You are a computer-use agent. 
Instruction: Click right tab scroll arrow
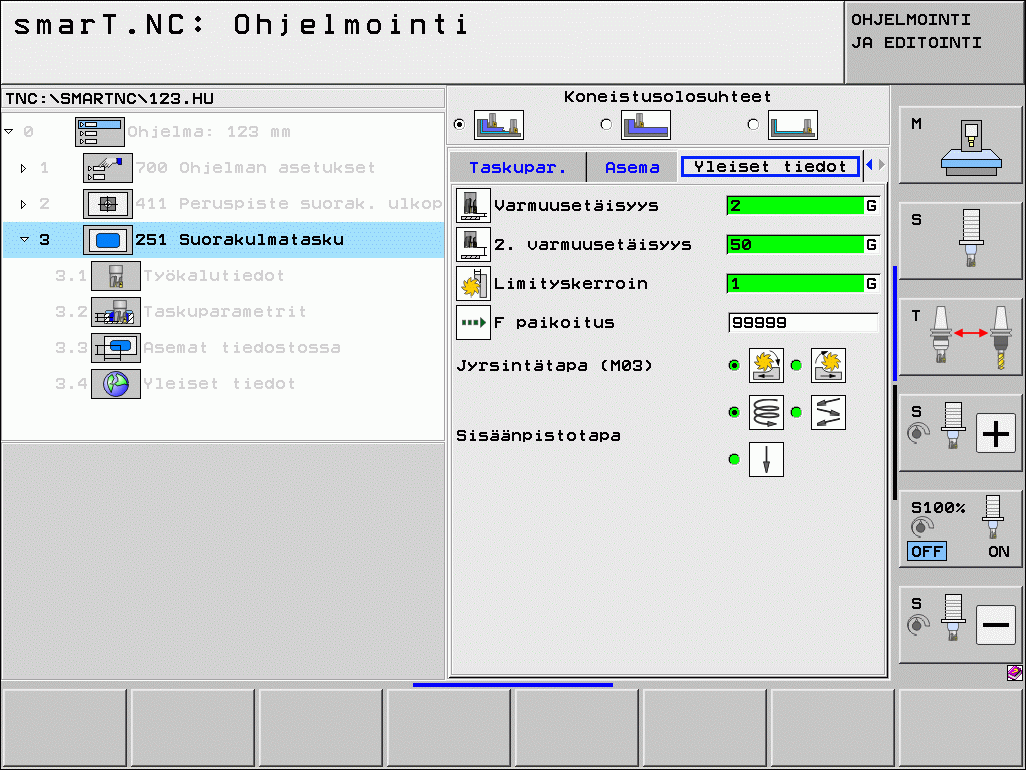tap(881, 165)
